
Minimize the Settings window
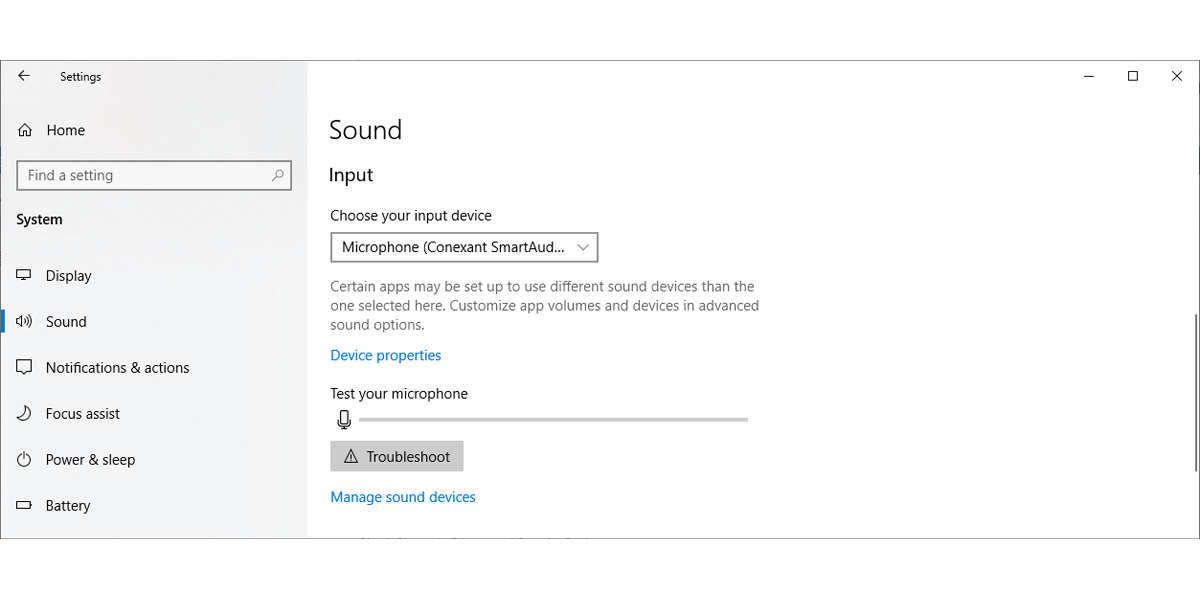click(1088, 76)
